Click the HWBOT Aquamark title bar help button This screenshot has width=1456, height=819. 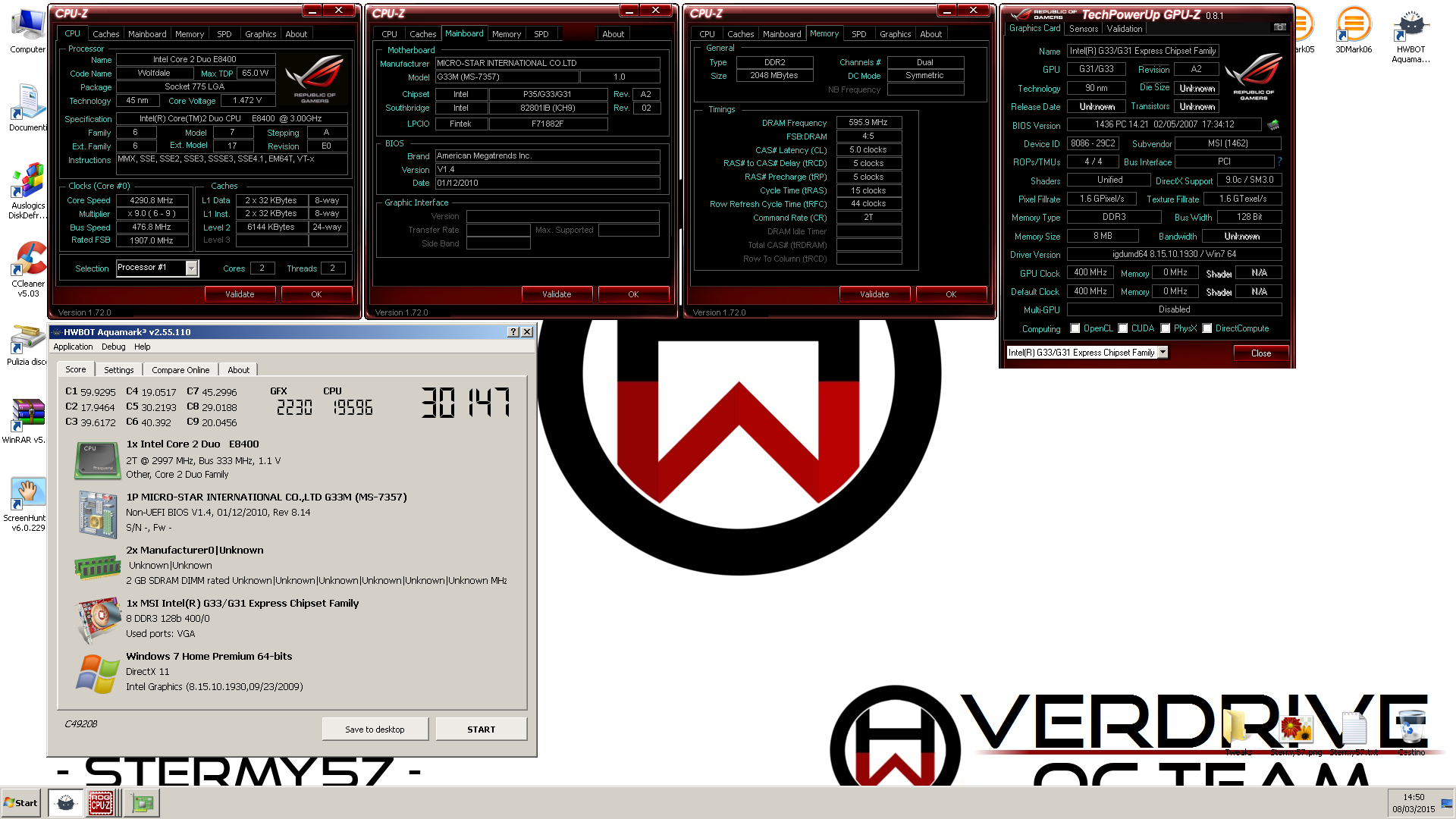[x=513, y=332]
